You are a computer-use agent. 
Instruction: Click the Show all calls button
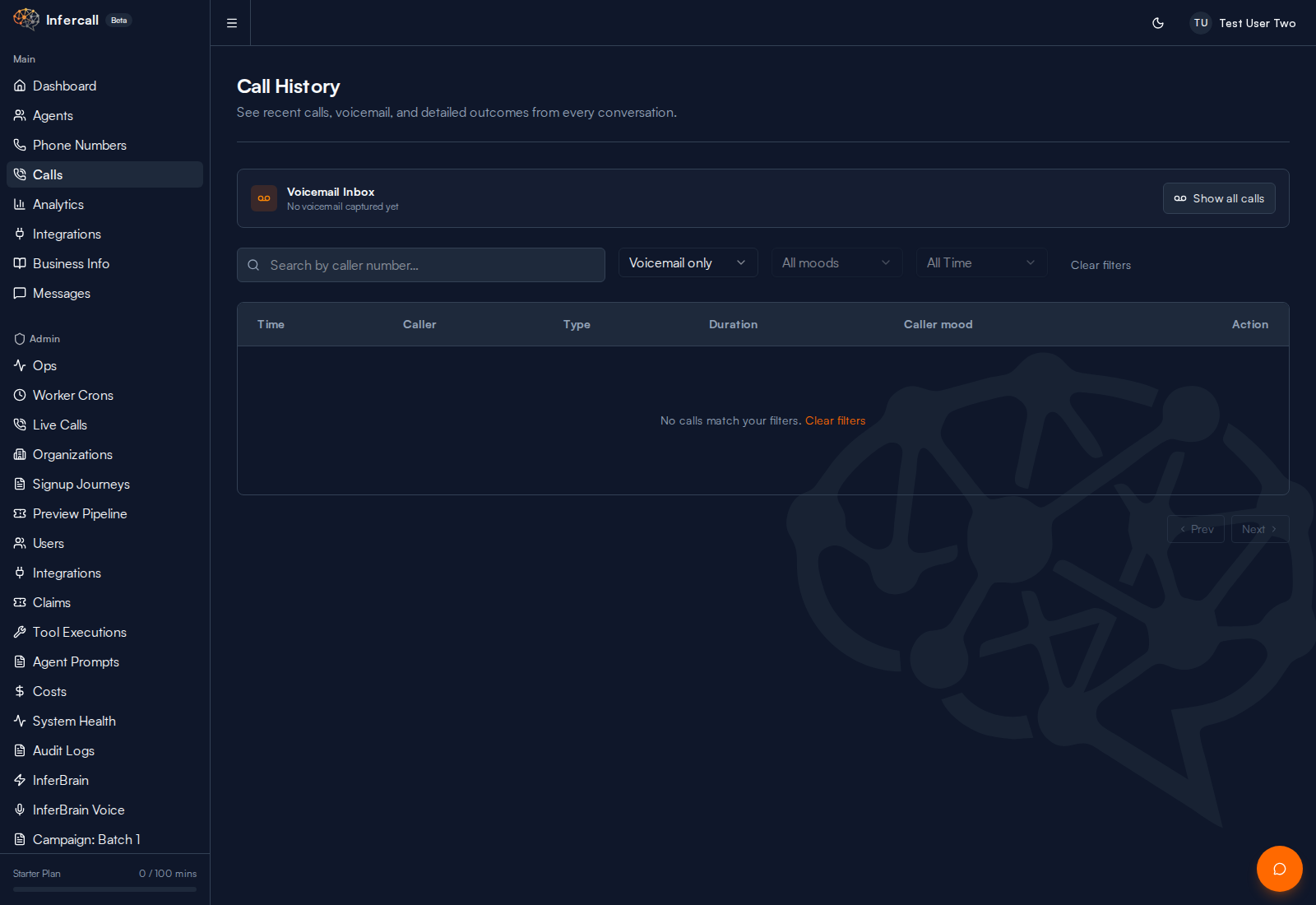click(1219, 198)
